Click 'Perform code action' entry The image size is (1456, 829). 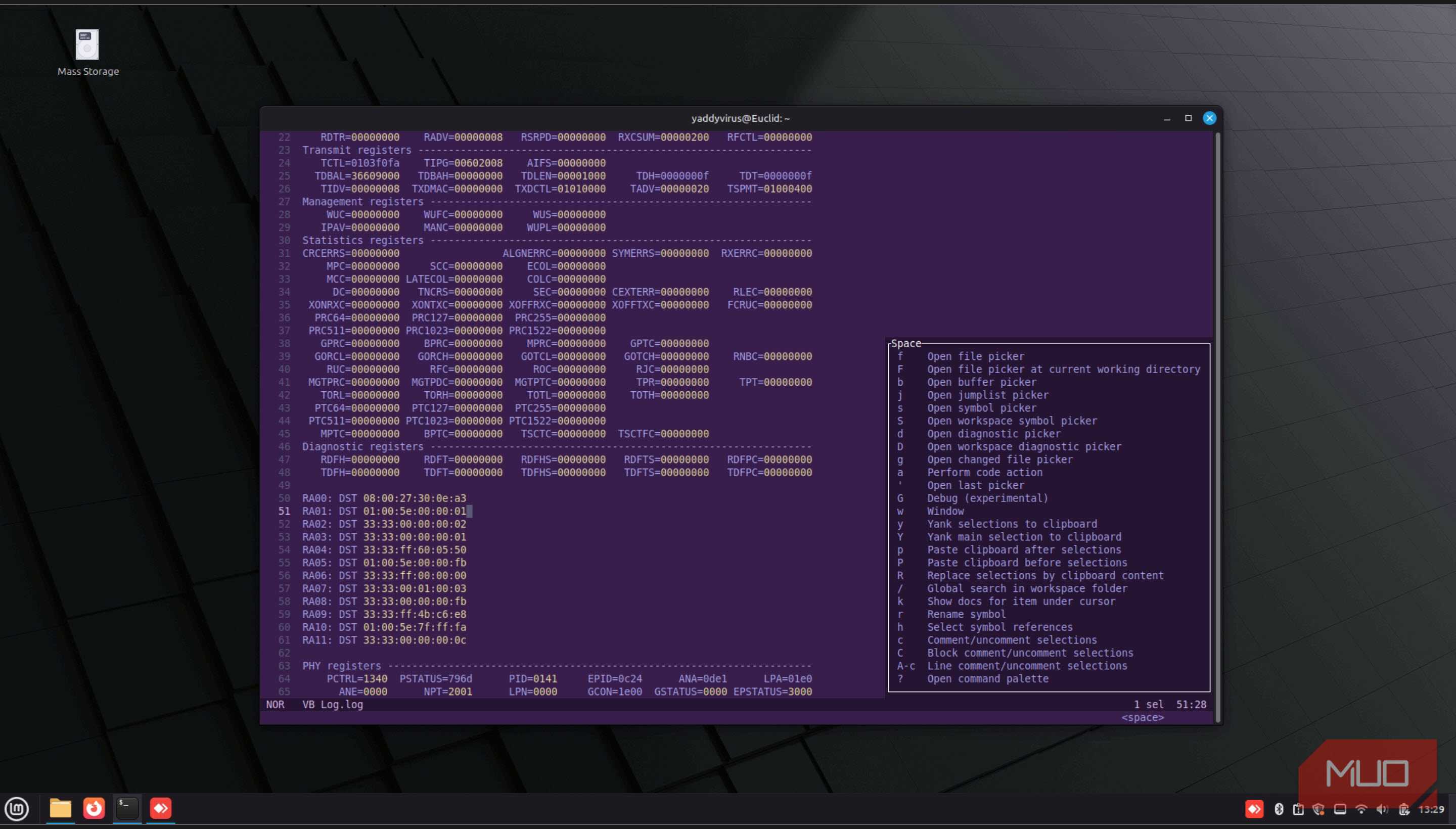[984, 473]
